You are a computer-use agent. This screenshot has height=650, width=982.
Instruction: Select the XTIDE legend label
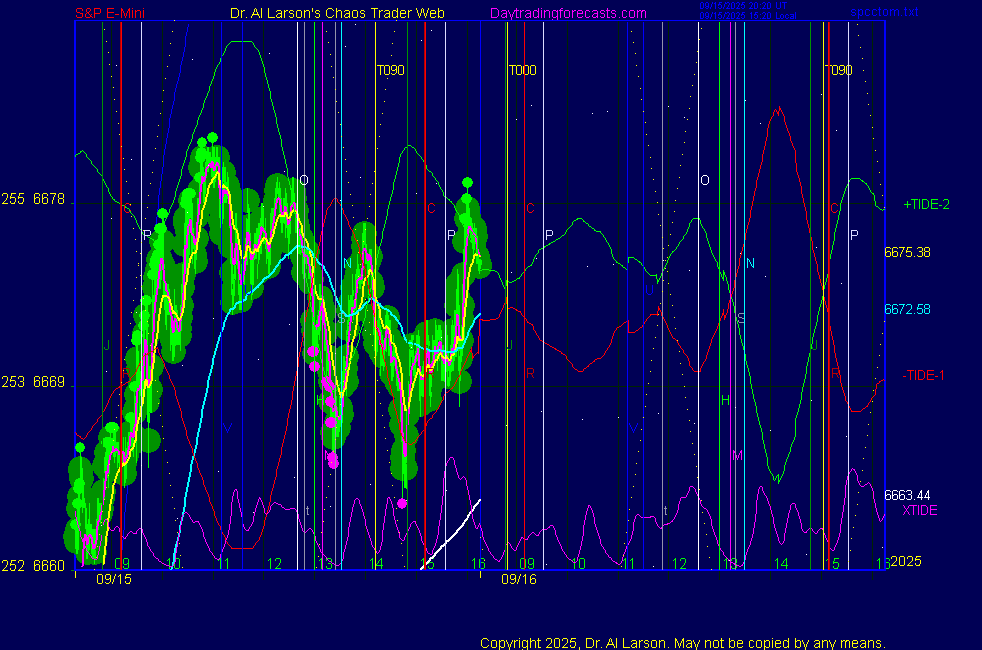point(920,511)
